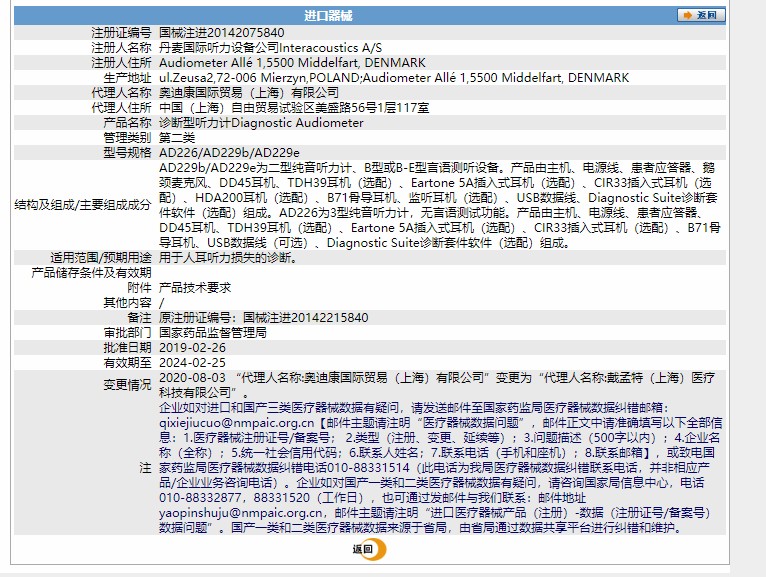Click agent name 奥迪康国际贸易（上海）有限公司
Image resolution: width=766 pixels, height=577 pixels.
[249, 93]
